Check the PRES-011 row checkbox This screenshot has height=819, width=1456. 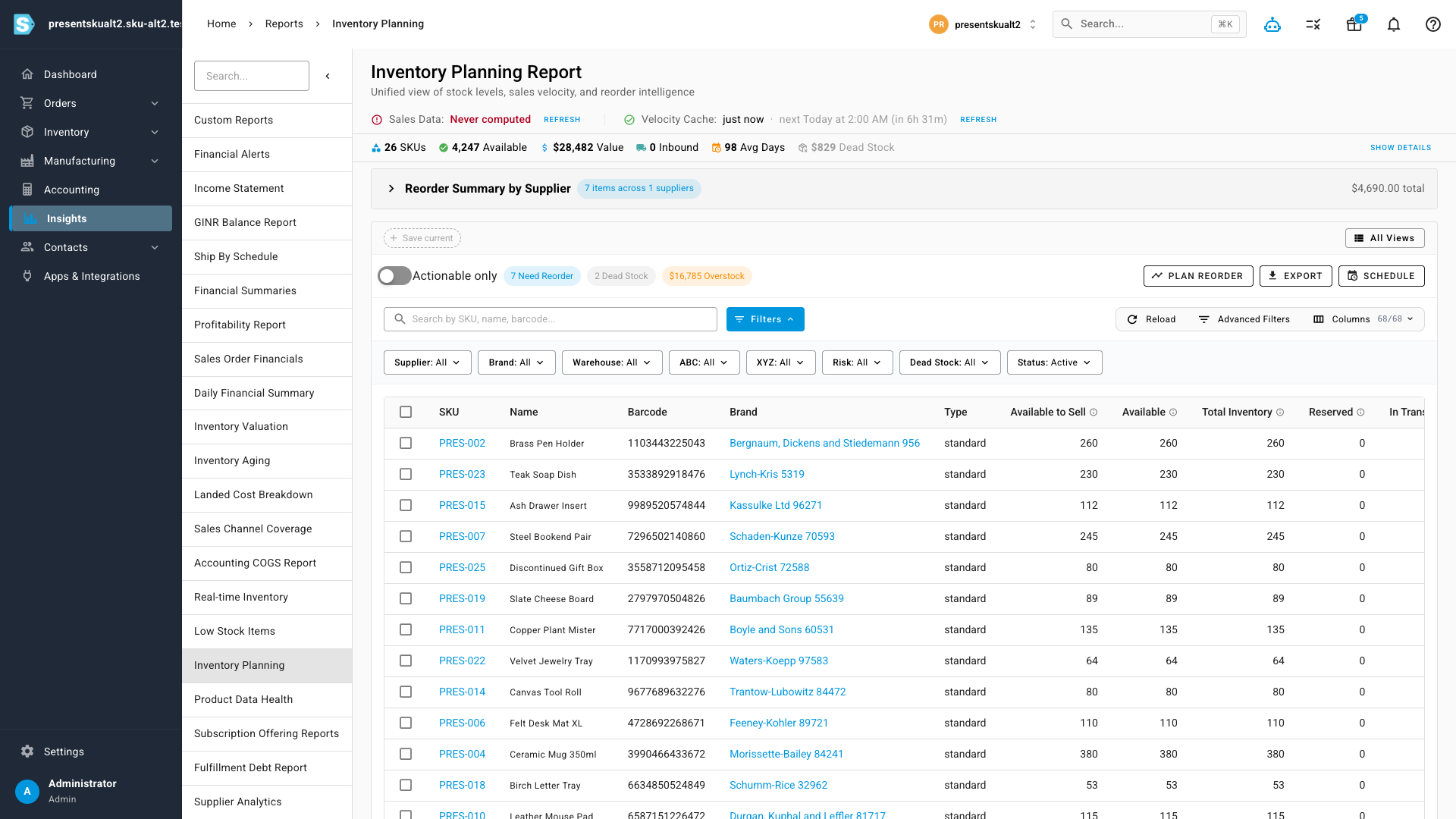click(406, 630)
